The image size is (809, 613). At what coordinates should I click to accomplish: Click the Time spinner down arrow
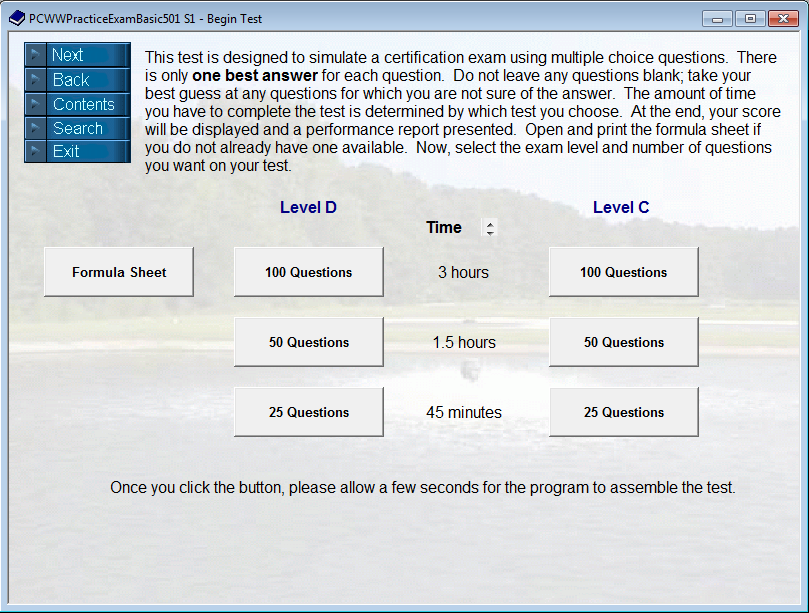tap(489, 231)
